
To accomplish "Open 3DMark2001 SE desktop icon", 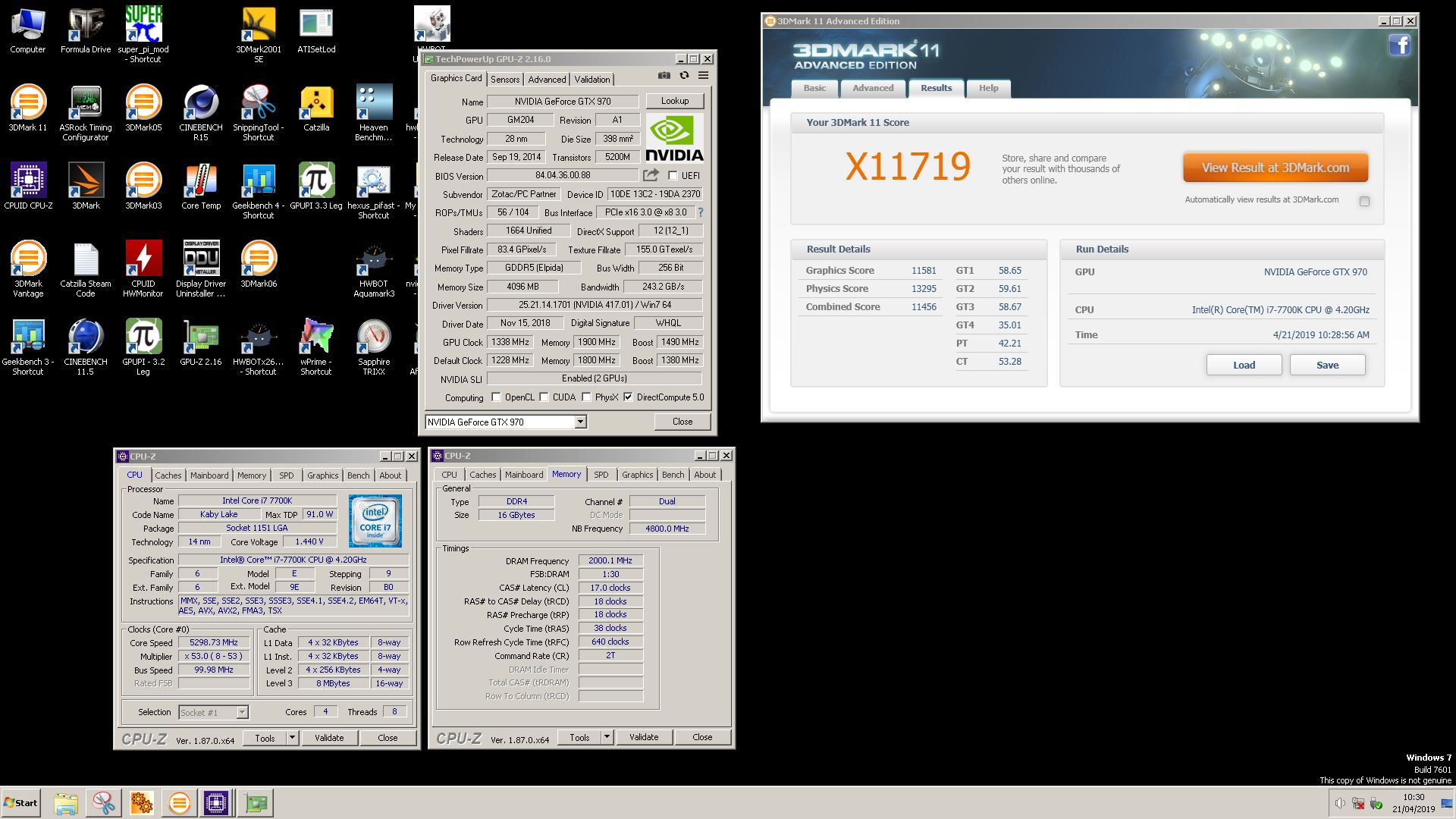I will [x=259, y=34].
